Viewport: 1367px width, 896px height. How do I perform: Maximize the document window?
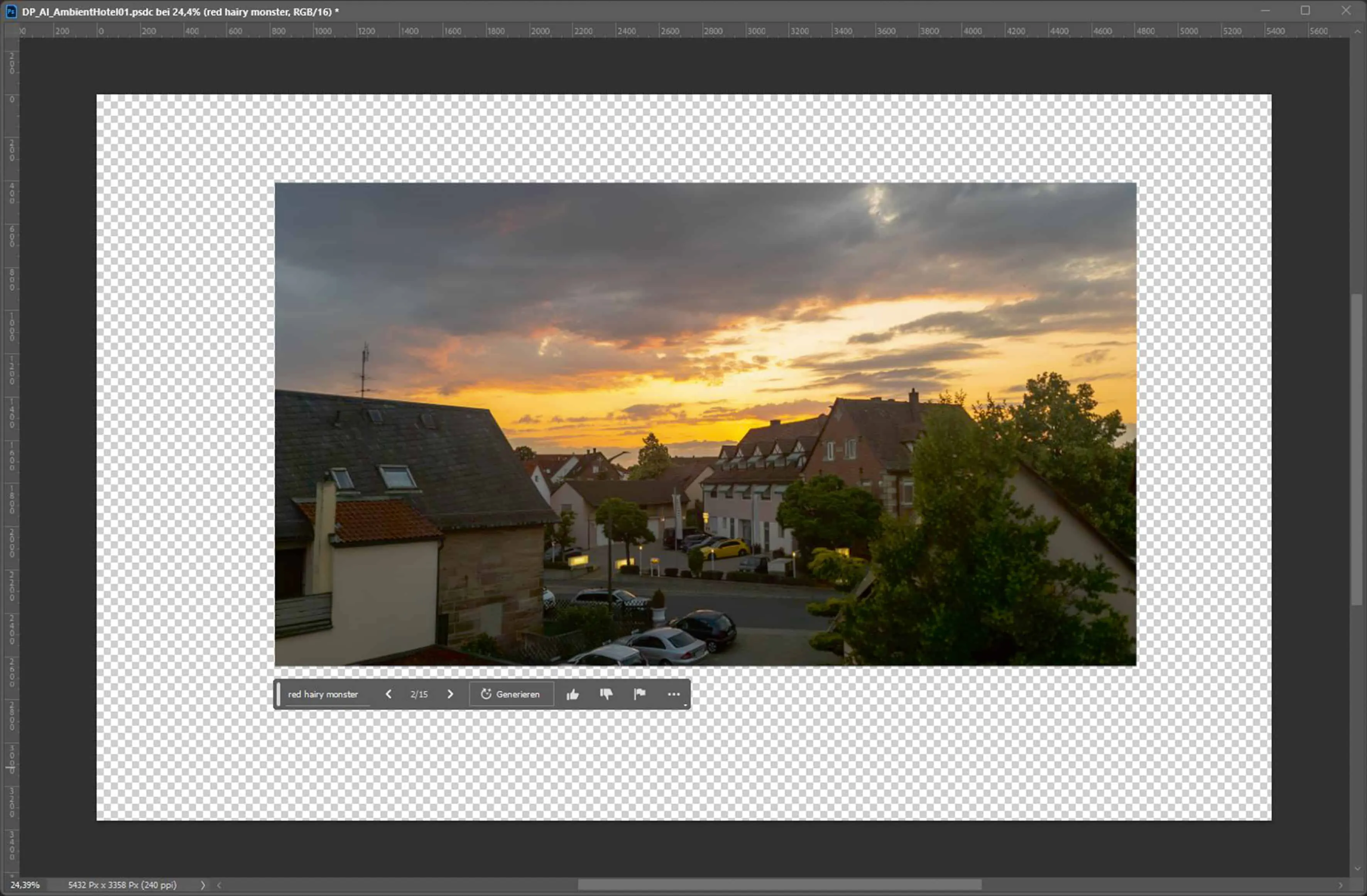coord(1305,11)
